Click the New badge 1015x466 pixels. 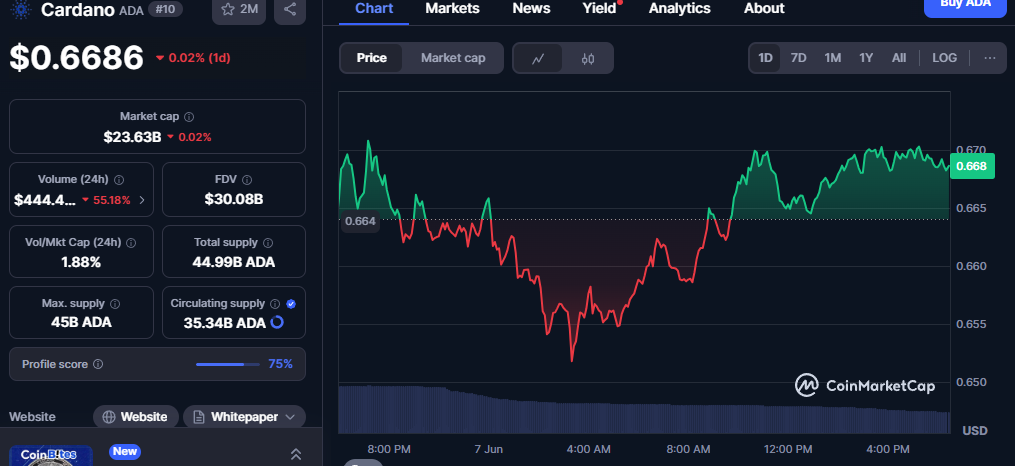click(125, 451)
